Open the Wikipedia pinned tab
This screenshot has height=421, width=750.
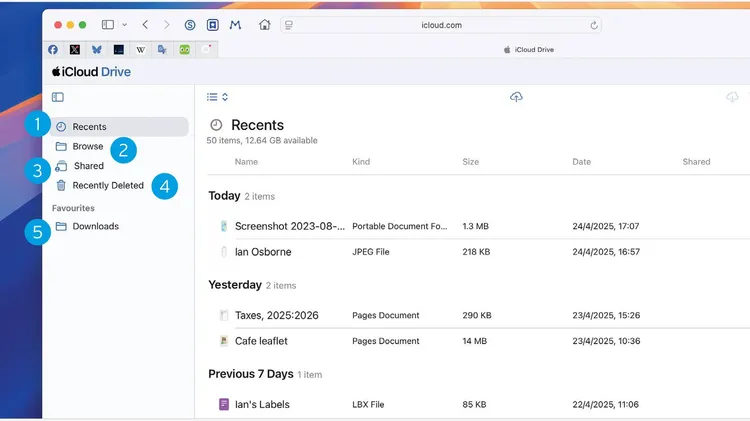click(141, 50)
